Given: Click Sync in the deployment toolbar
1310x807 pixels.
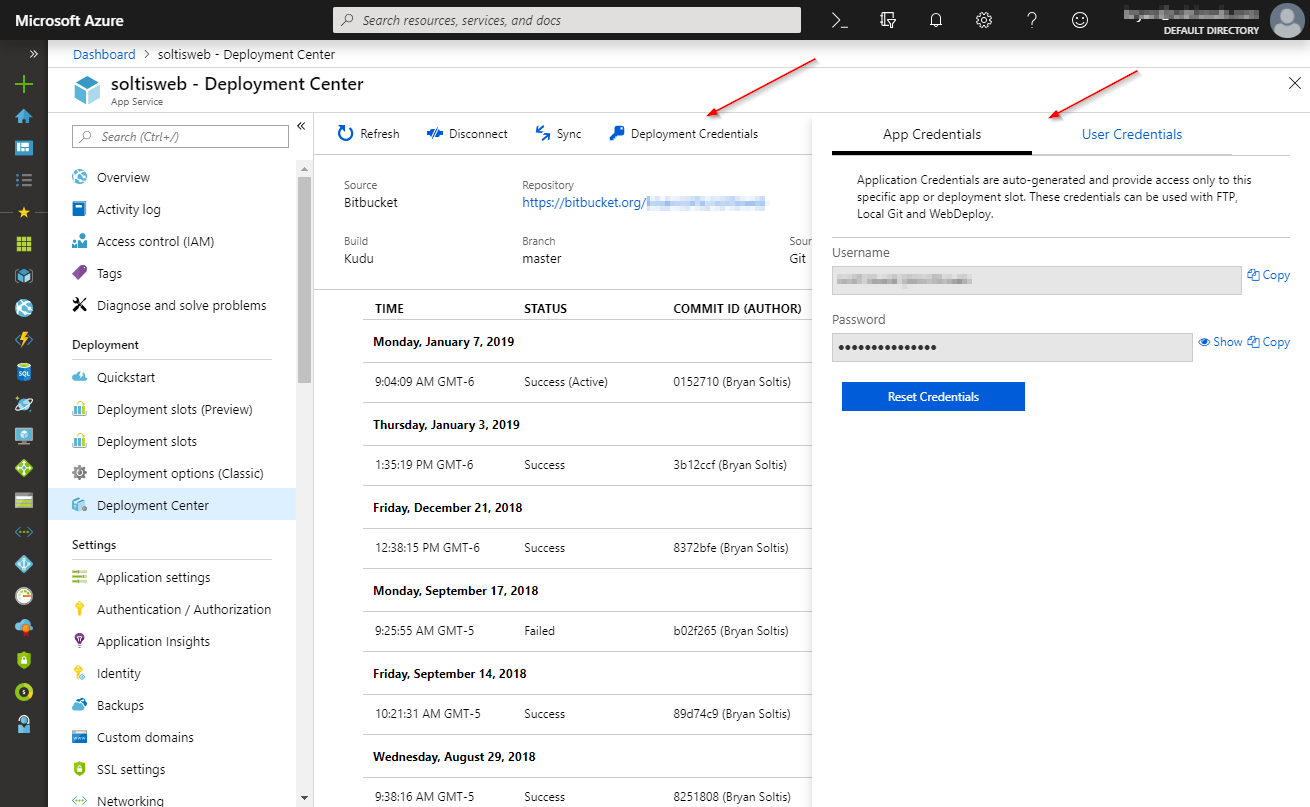Looking at the screenshot, I should [x=558, y=134].
